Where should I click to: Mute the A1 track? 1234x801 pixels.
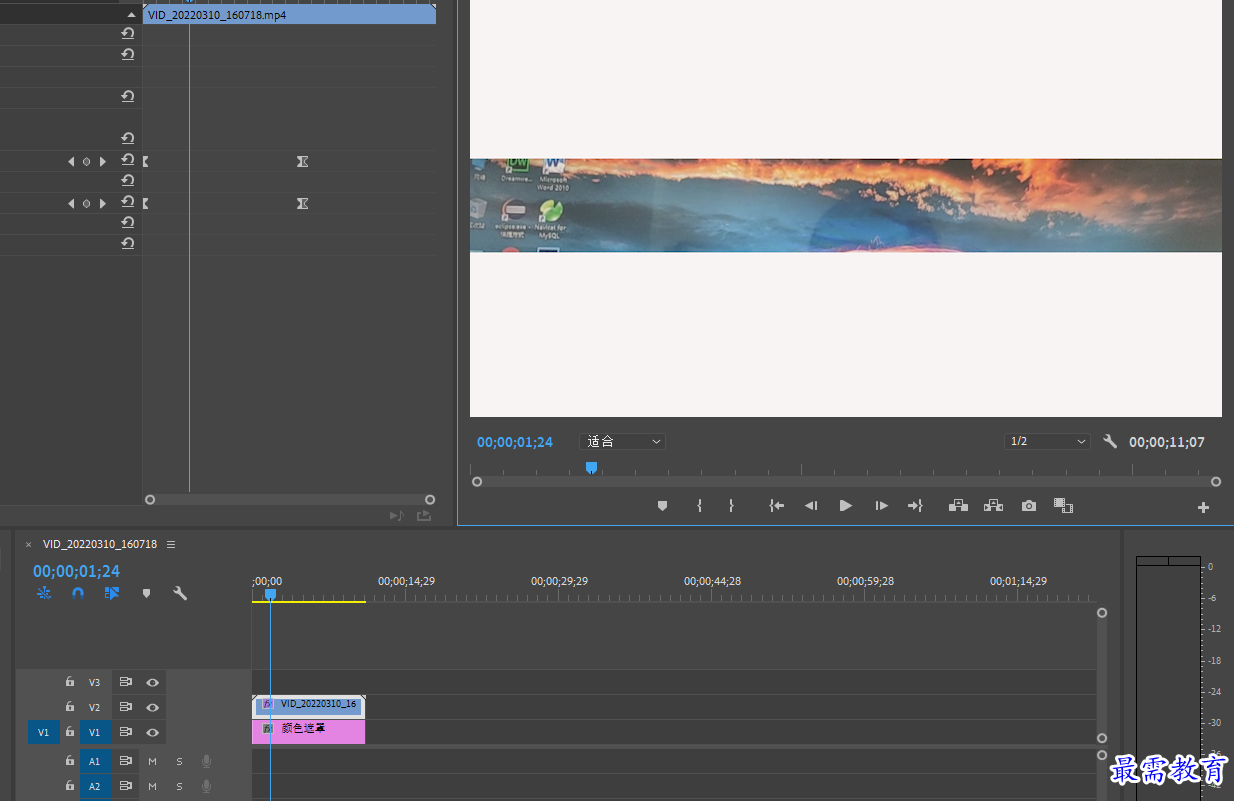pos(153,761)
